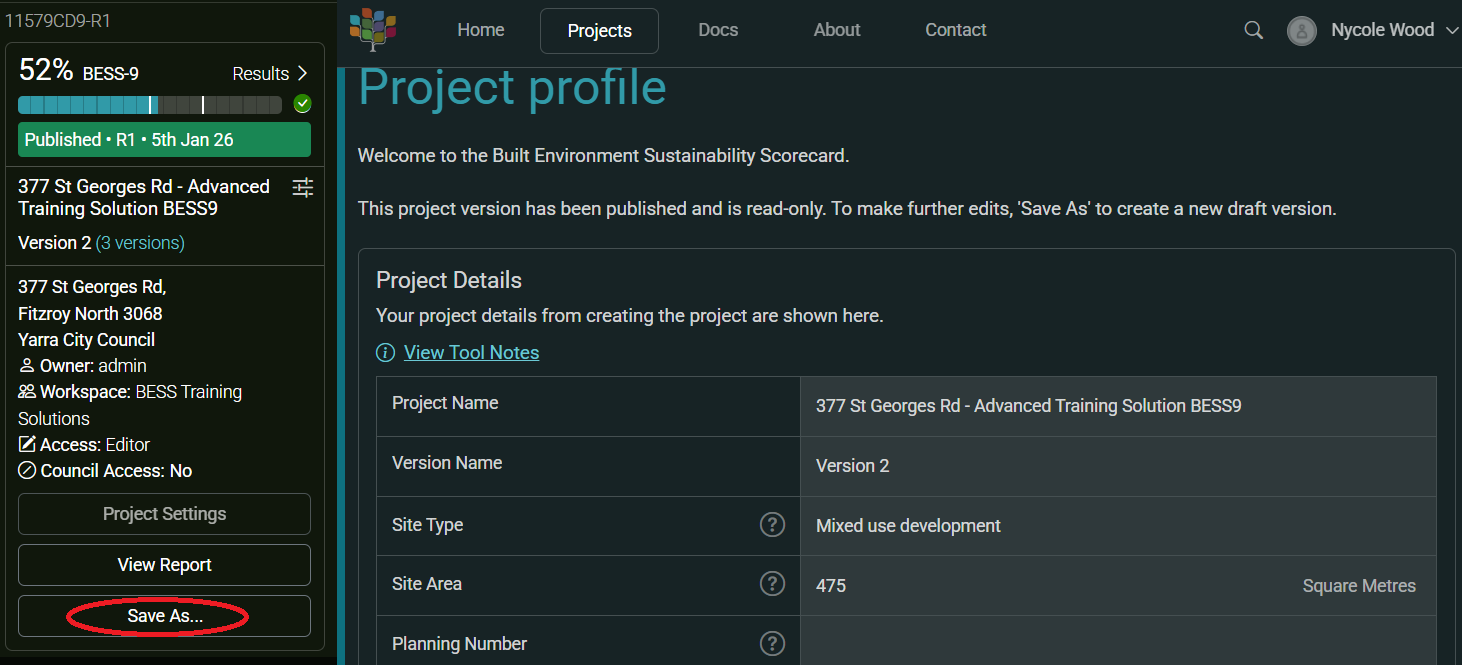Switch to the Docs section
This screenshot has width=1462, height=665.
click(717, 30)
